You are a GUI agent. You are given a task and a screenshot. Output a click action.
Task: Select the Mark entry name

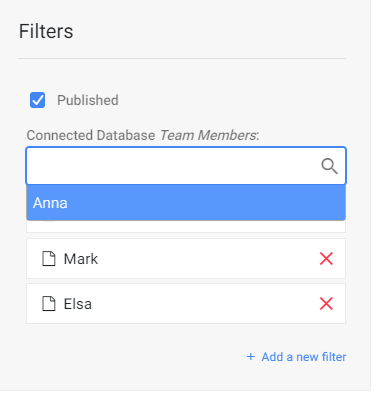(x=81, y=259)
